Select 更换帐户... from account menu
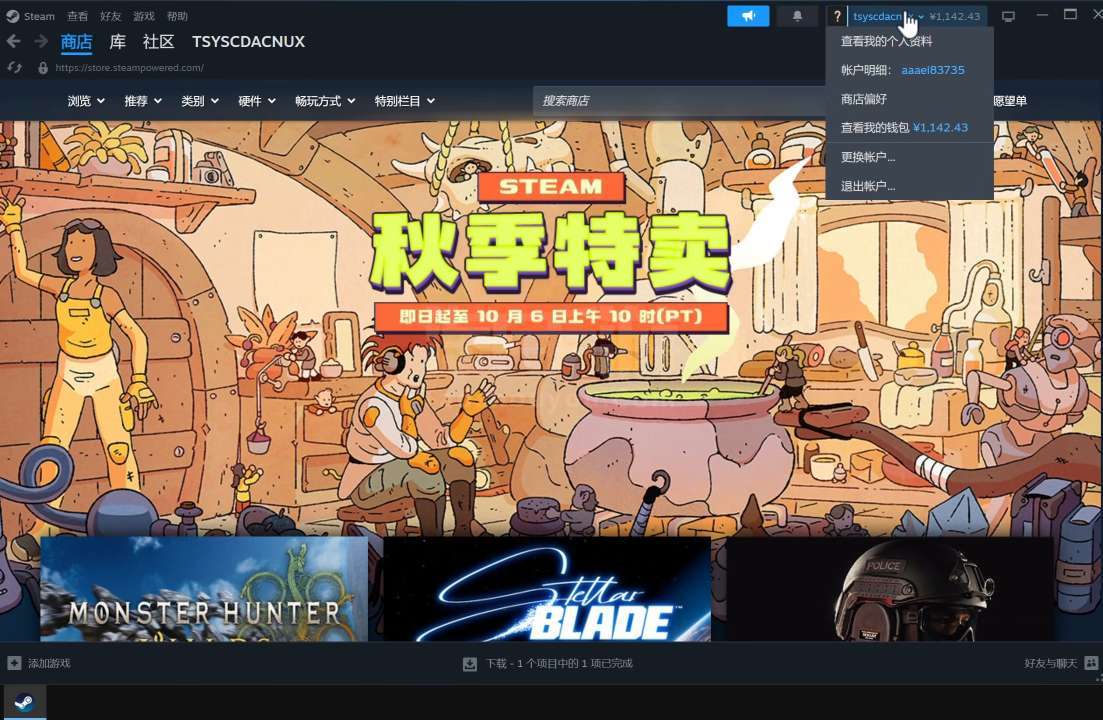 point(868,157)
